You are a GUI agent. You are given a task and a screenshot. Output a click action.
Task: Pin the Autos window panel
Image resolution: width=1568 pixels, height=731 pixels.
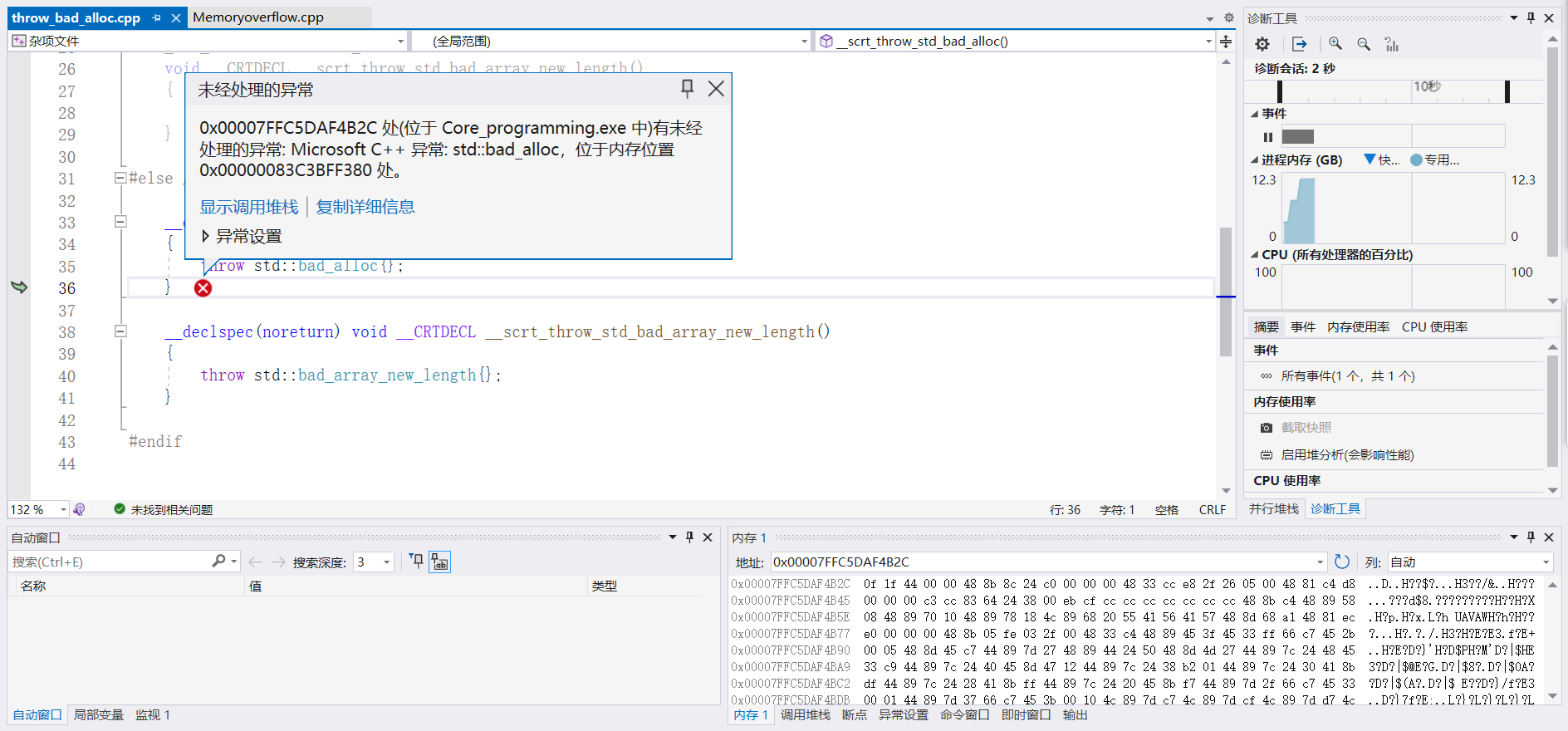pyautogui.click(x=689, y=537)
